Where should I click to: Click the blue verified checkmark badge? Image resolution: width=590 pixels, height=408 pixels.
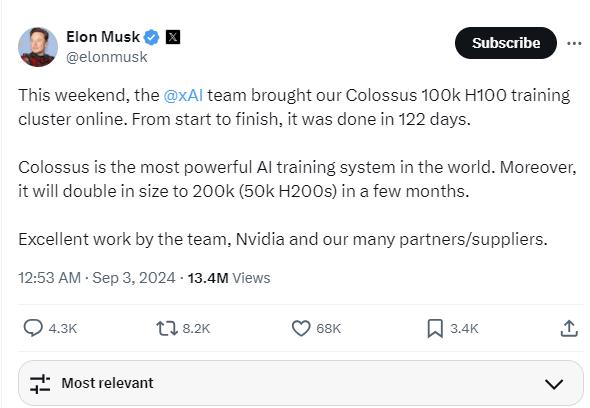coord(152,37)
